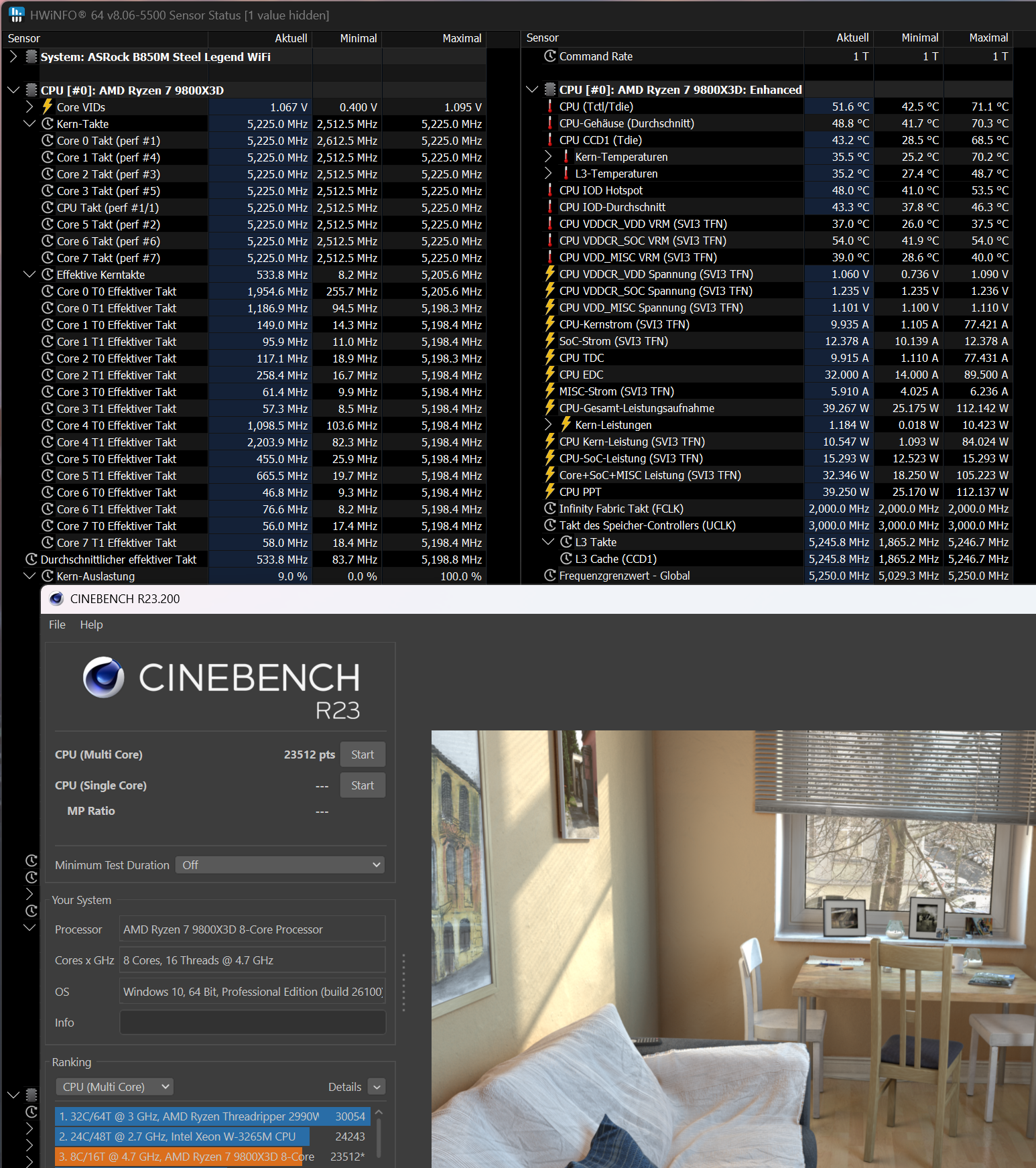
Task: Click clock icon beside Durchschnittlicher effektiver Takt
Action: pyautogui.click(x=31, y=559)
